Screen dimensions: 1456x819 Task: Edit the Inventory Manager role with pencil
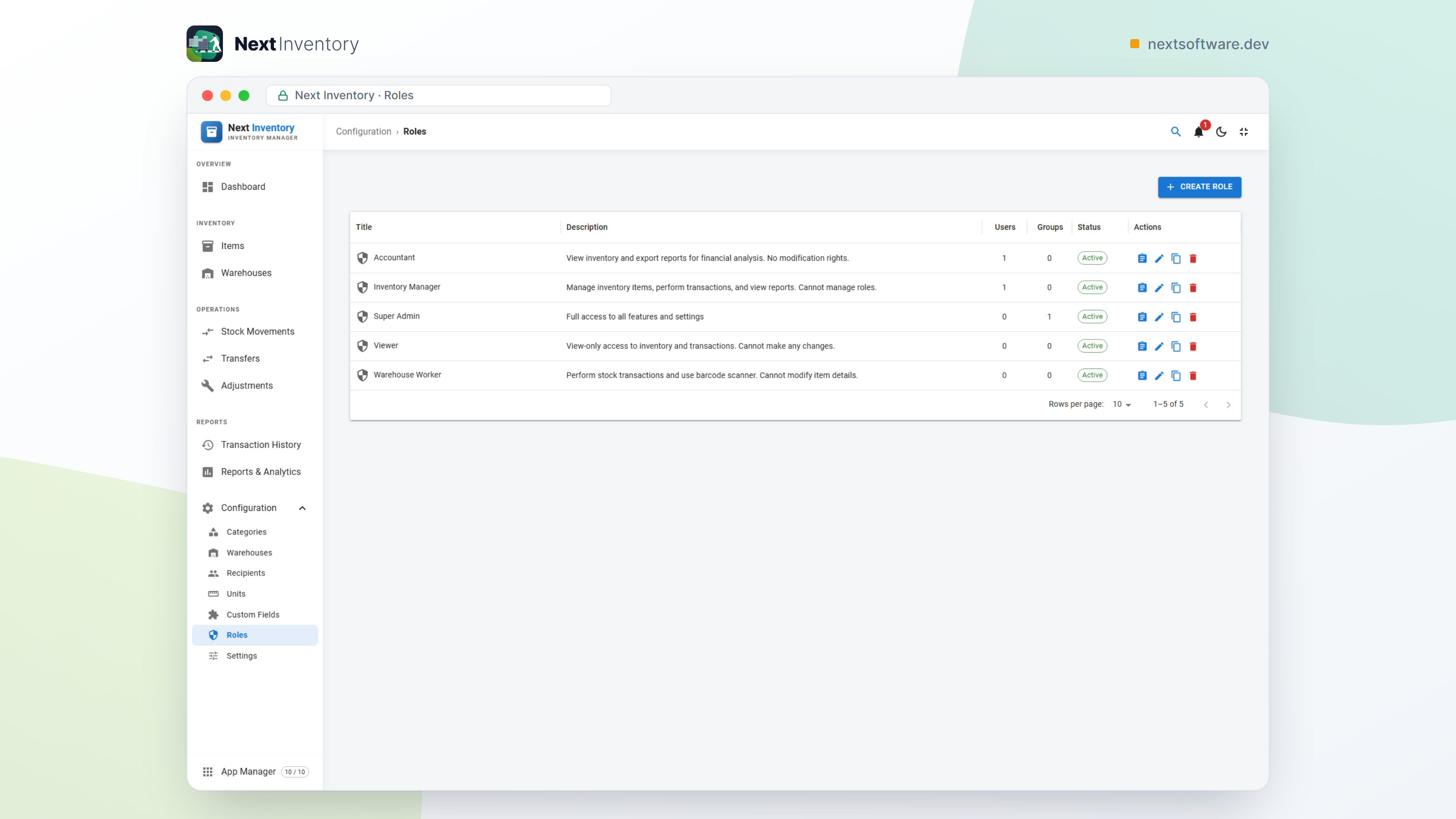1159,288
